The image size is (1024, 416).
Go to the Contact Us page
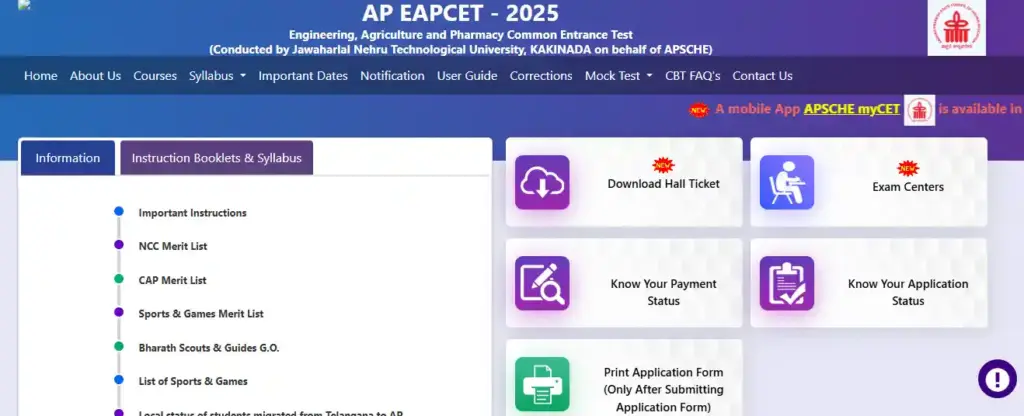[762, 76]
